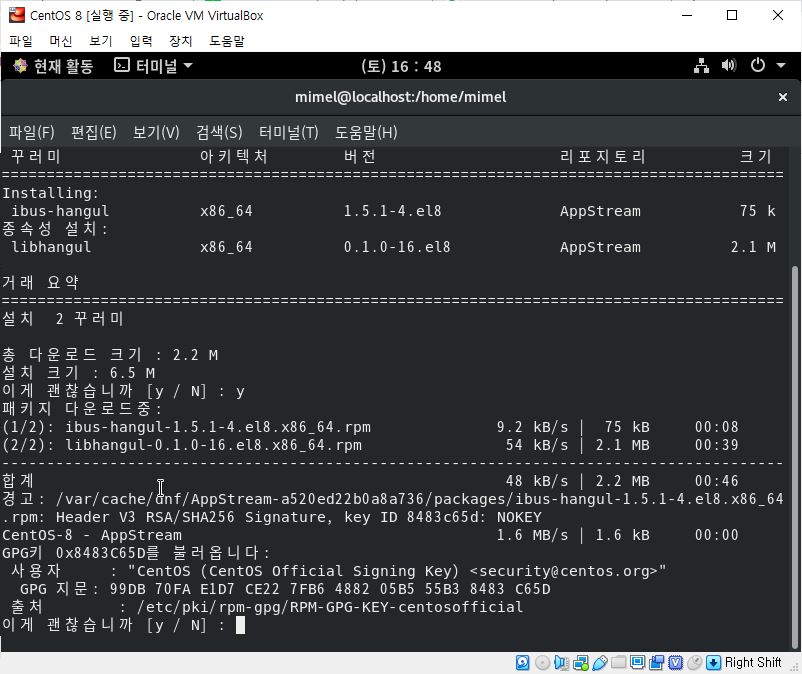Click the VirtualBox hard disk activity icon

522,663
